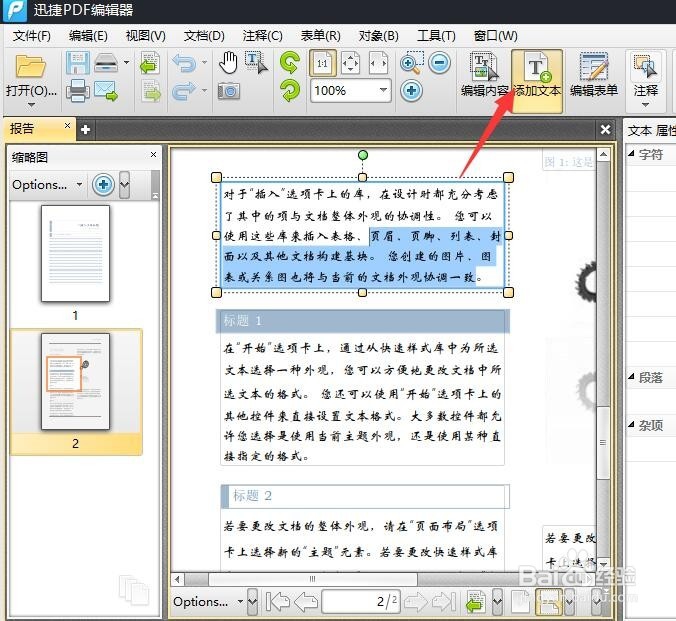The image size is (676, 621).
Task: Click the upper green page arrow icon in toolbar
Action: (x=150, y=63)
